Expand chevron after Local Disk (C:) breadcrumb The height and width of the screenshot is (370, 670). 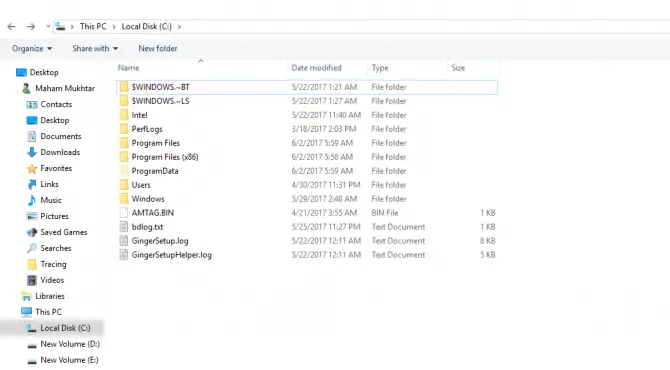click(x=179, y=26)
